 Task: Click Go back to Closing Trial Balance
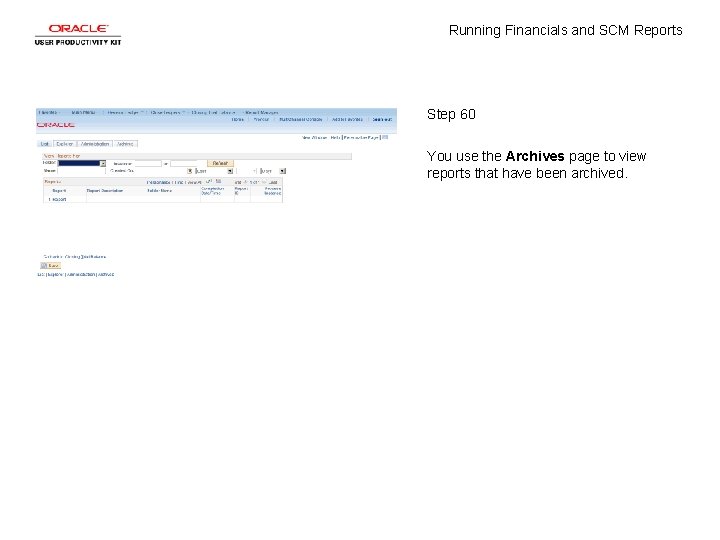pyautogui.click(x=74, y=257)
